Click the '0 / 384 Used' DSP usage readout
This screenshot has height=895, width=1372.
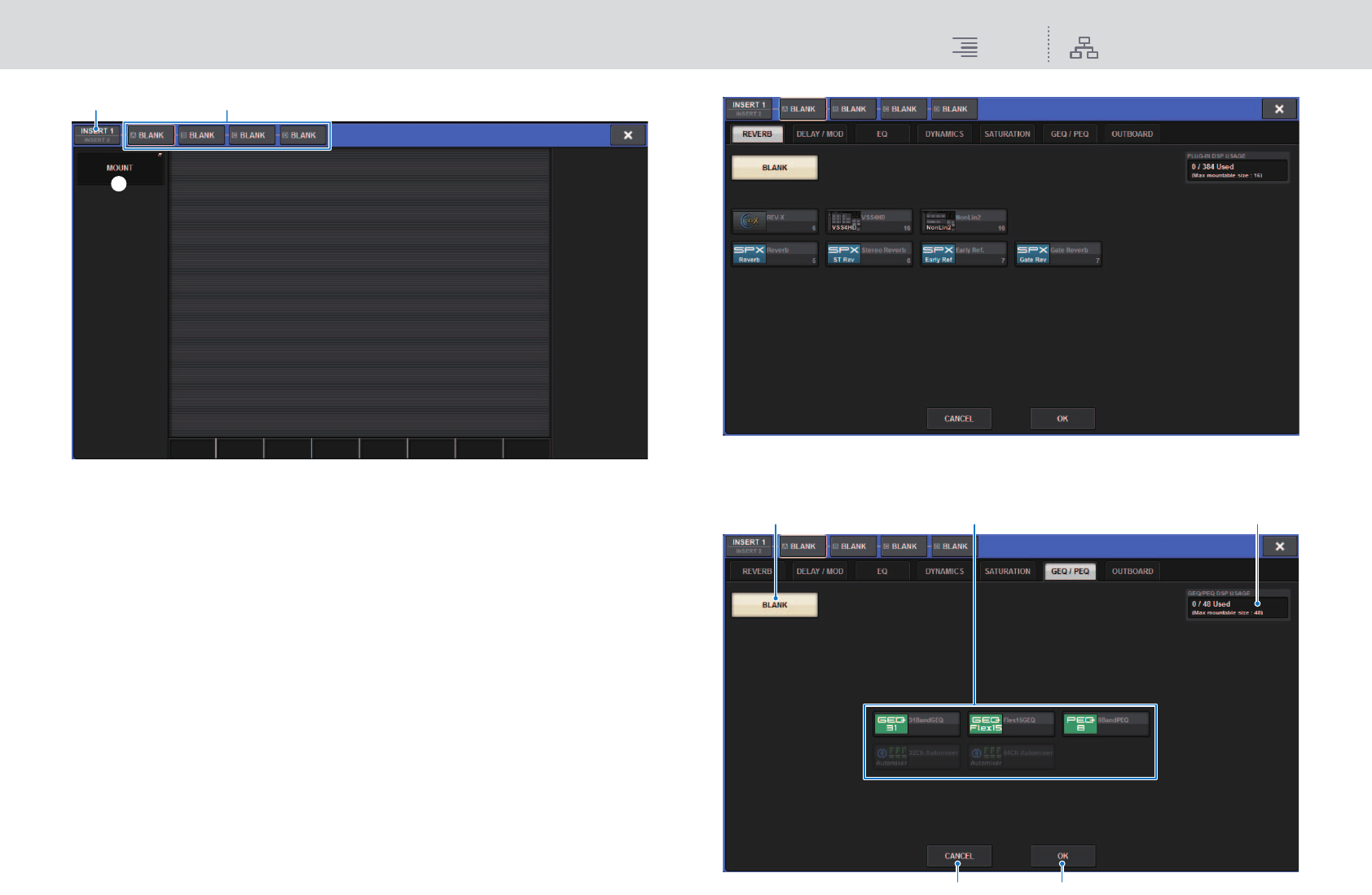[x=1237, y=170]
